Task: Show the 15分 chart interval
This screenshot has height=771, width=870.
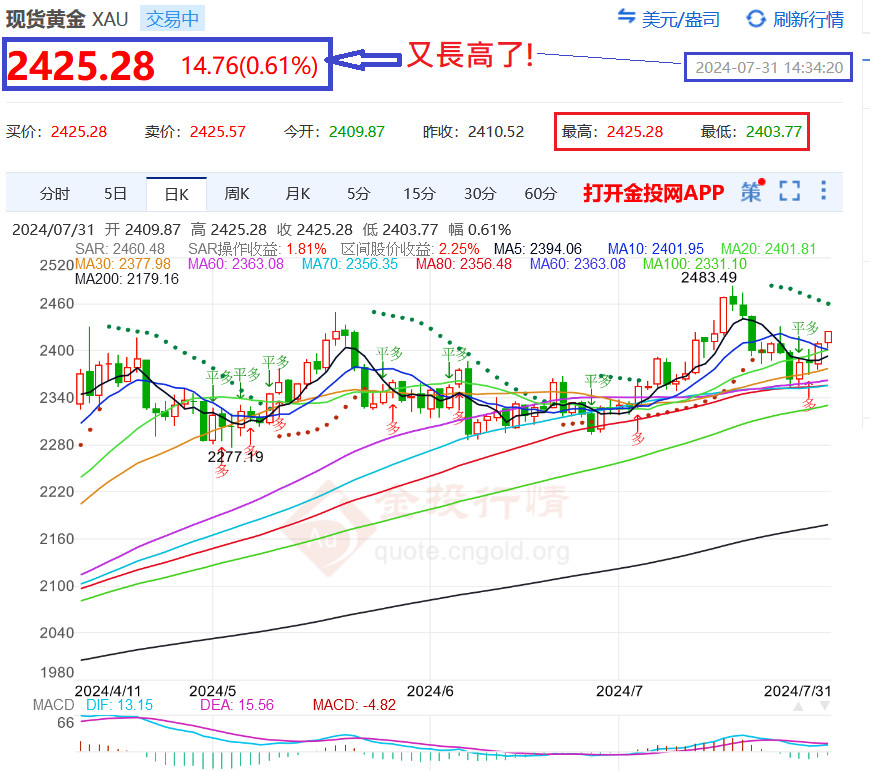Action: [419, 194]
